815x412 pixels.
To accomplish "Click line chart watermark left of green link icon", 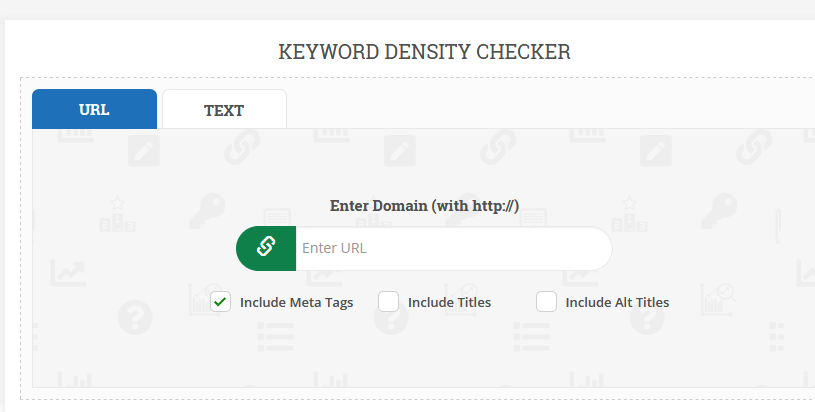I will [68, 271].
